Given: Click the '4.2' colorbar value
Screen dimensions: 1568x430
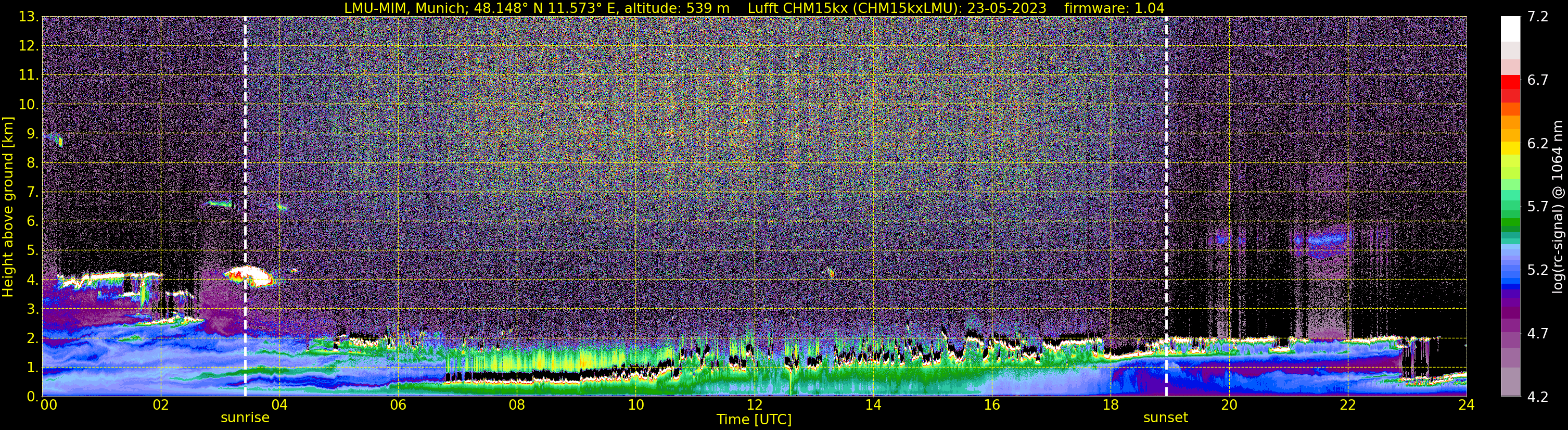Looking at the screenshot, I should pos(1538,397).
